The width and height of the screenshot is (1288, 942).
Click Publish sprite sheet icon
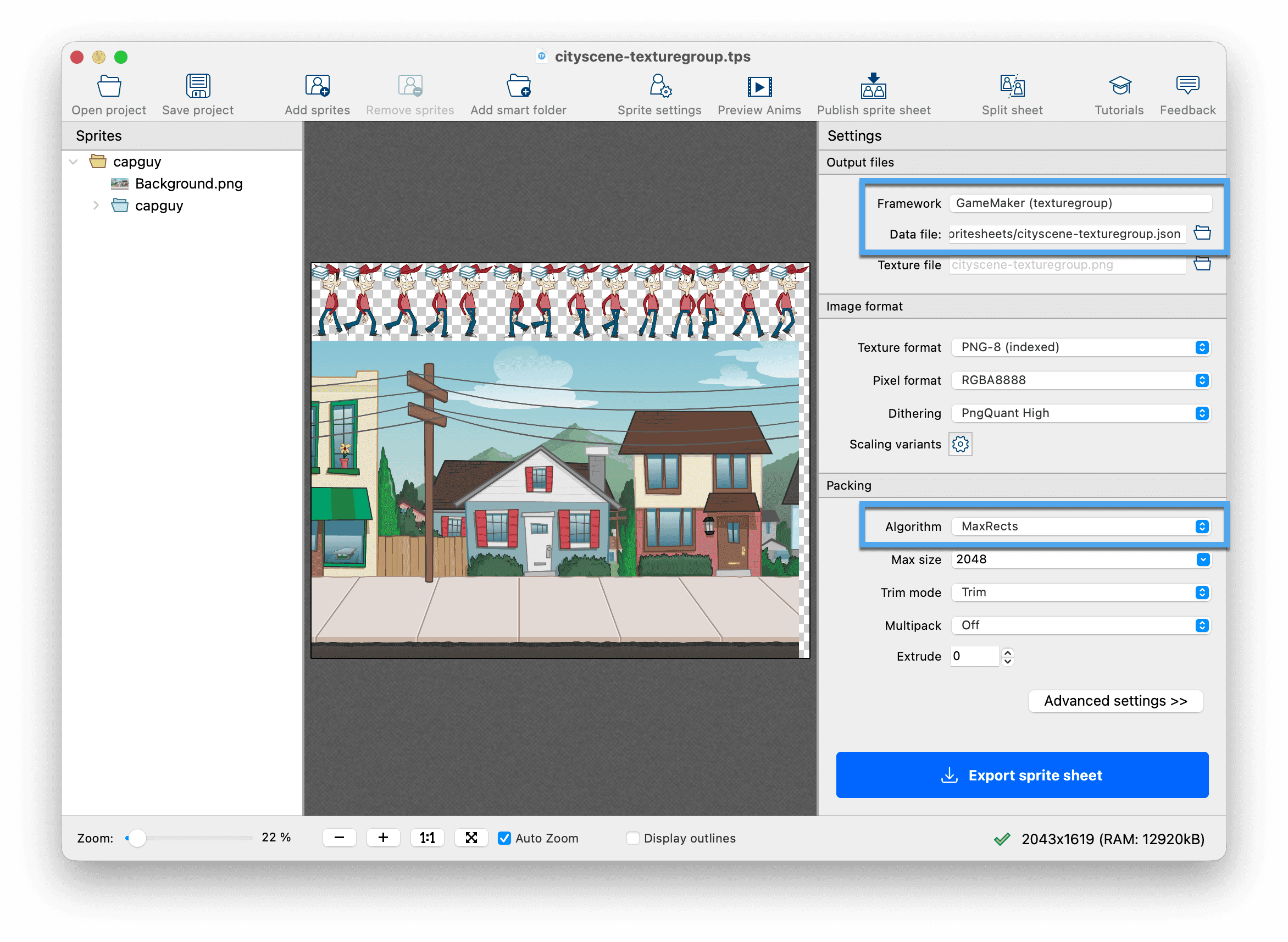[x=873, y=86]
